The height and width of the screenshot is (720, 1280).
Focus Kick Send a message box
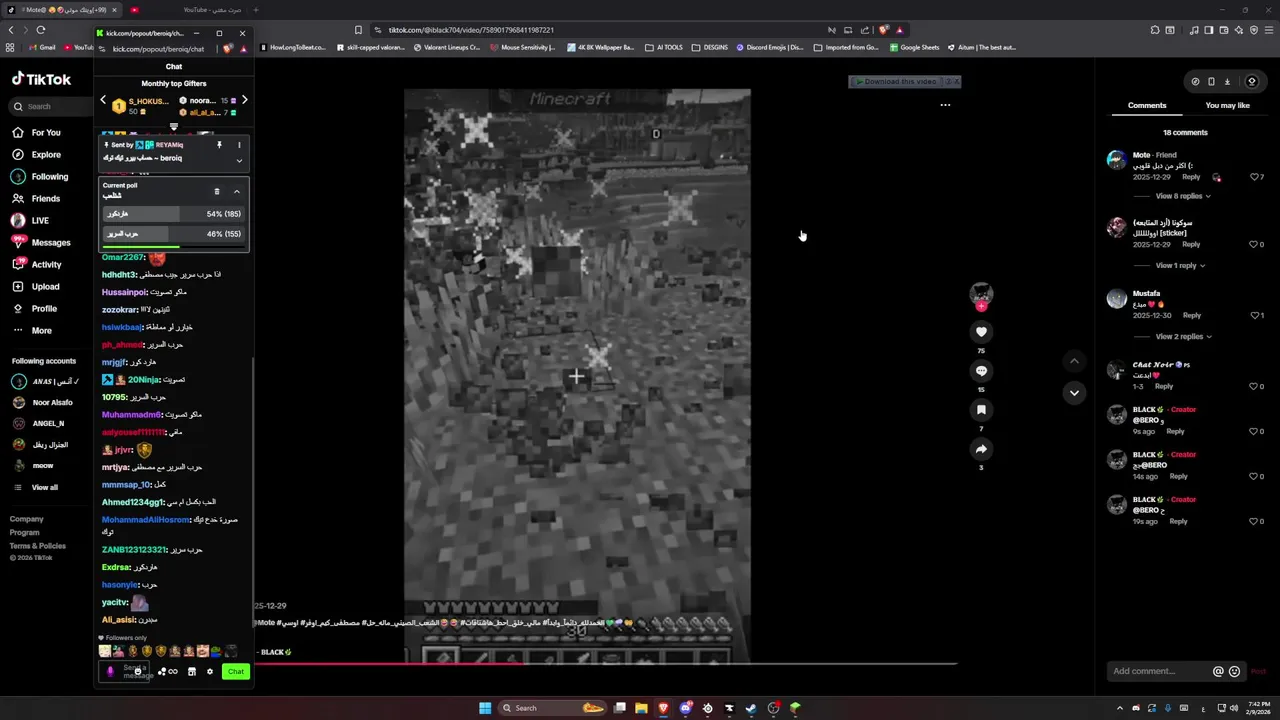point(125,671)
